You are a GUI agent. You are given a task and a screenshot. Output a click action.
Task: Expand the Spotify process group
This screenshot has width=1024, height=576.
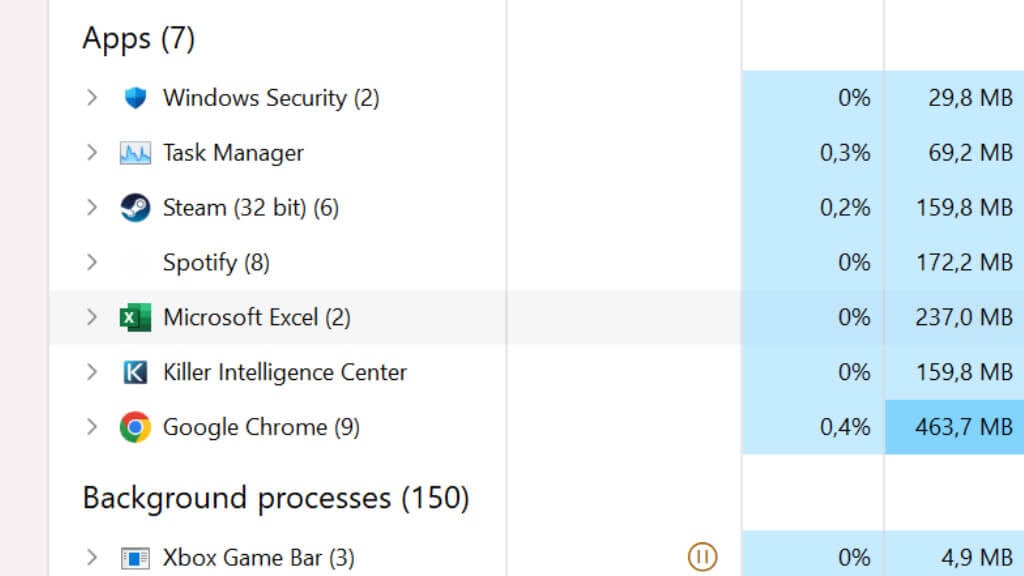pos(92,263)
